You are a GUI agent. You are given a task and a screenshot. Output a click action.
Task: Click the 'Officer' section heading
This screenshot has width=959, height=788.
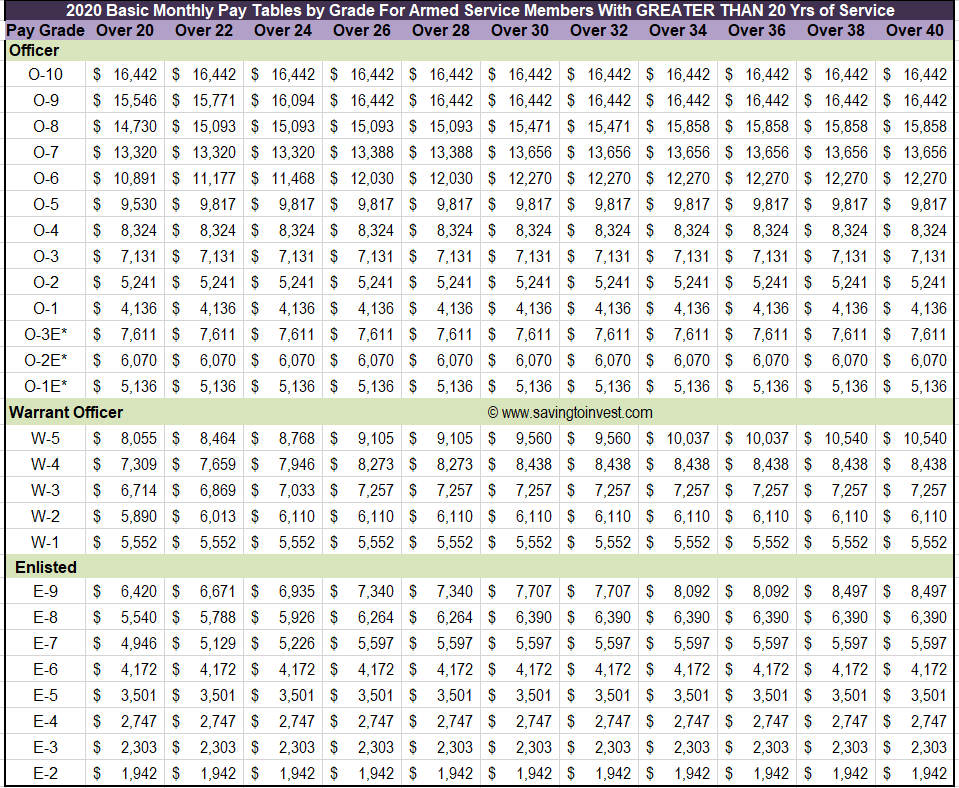pyautogui.click(x=34, y=51)
